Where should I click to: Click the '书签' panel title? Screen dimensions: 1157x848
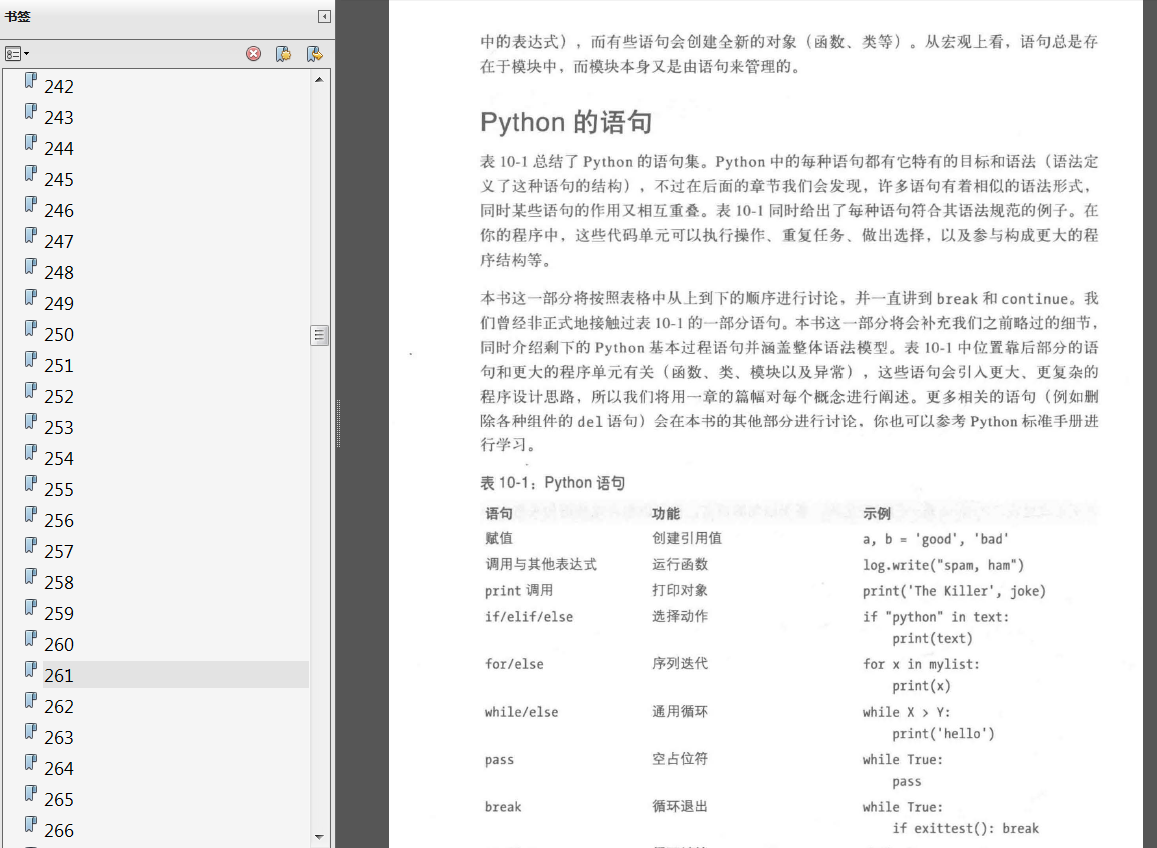click(18, 16)
